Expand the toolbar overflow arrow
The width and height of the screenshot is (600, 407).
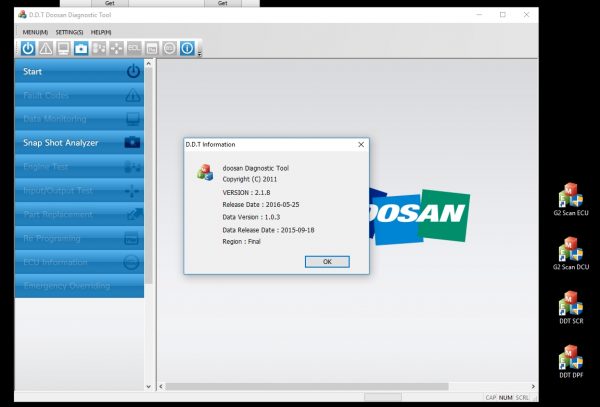[199, 54]
